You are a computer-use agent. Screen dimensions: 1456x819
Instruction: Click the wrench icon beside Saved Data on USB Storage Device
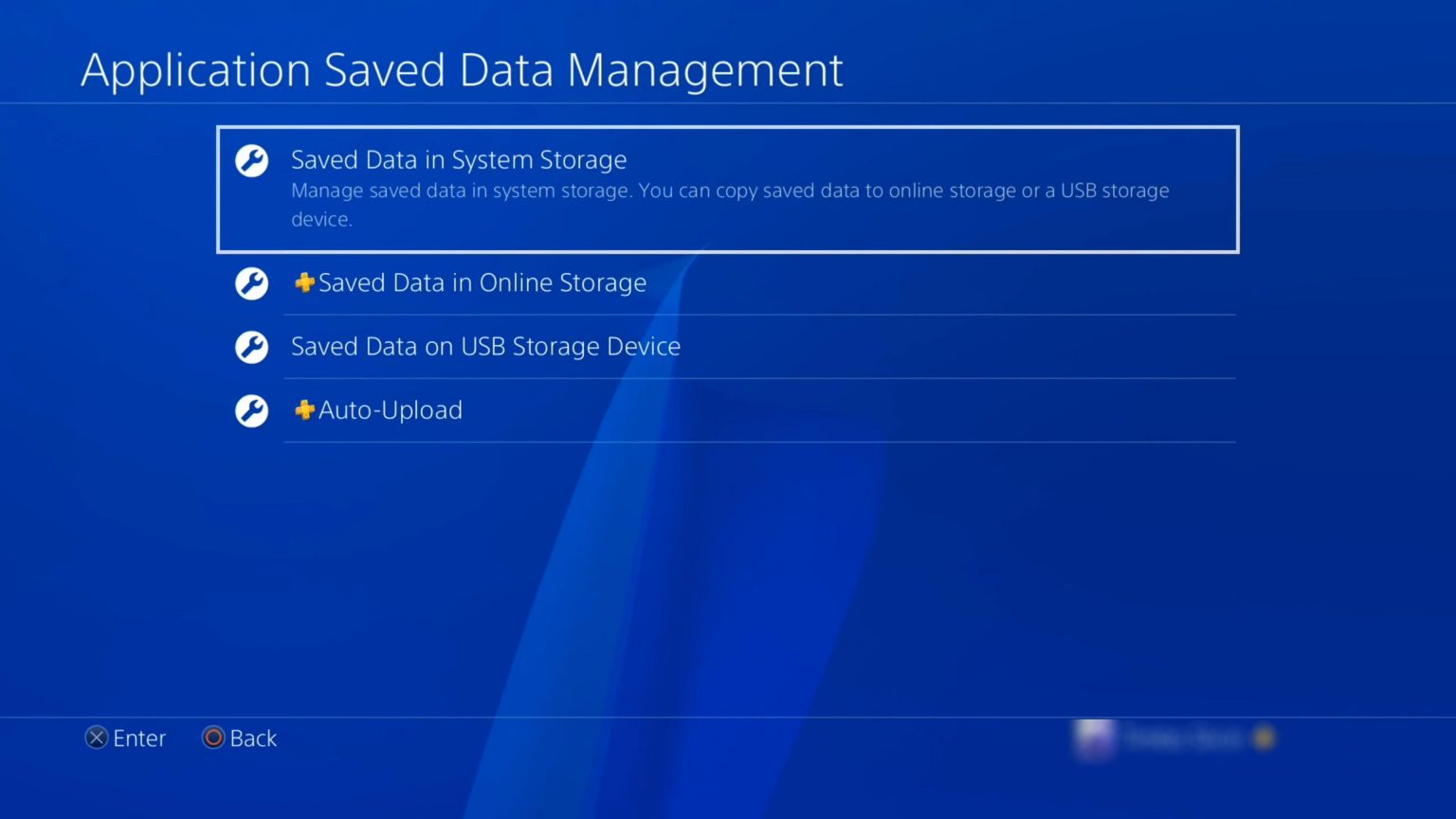tap(251, 347)
